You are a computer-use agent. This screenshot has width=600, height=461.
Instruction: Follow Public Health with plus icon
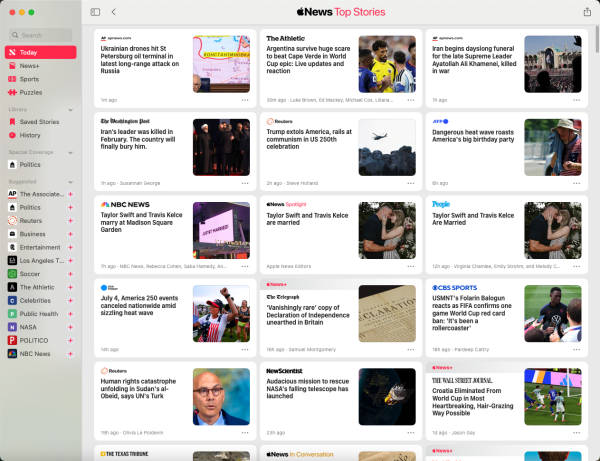70,314
